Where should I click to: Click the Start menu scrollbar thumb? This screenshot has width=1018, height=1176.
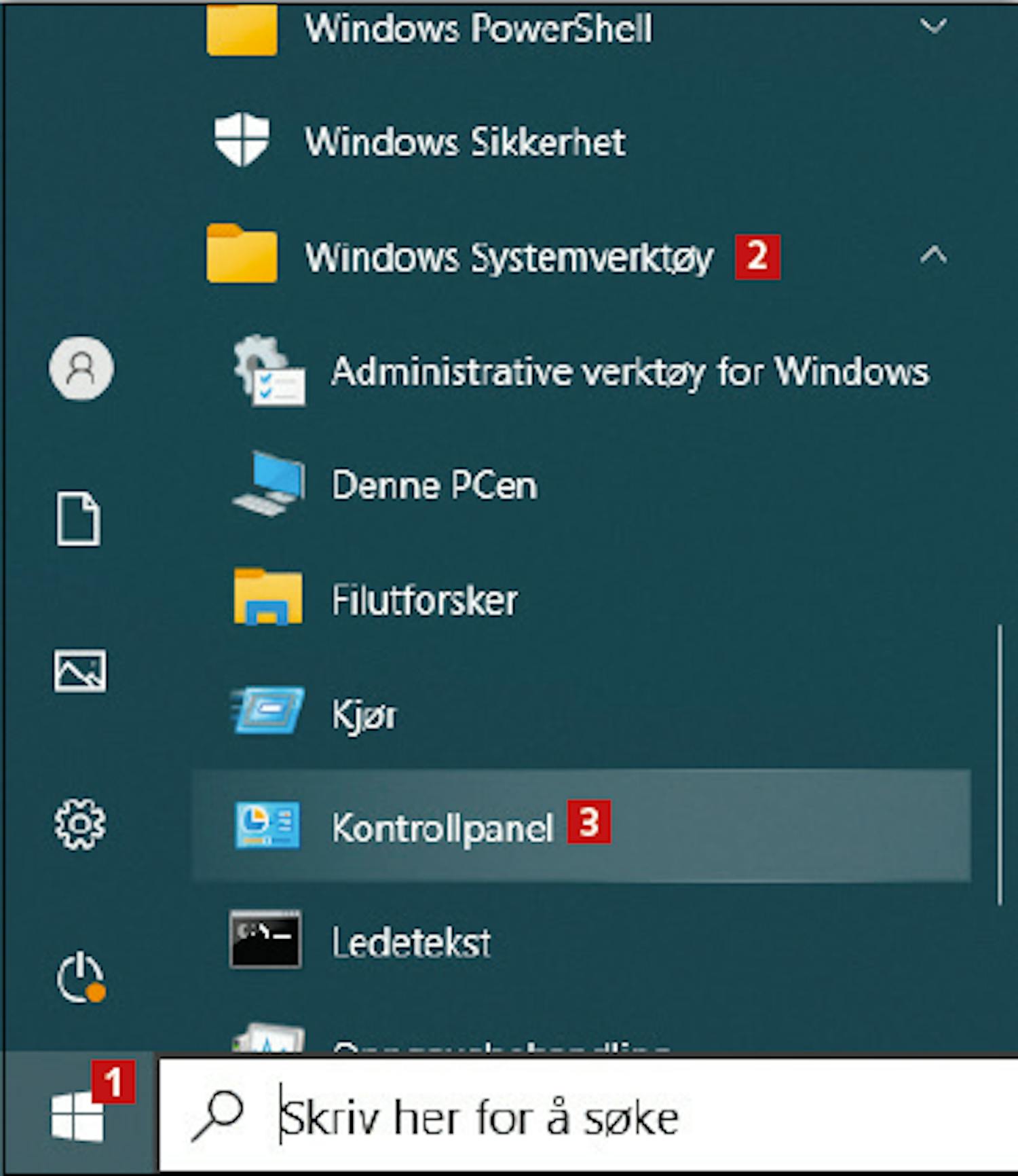(999, 765)
